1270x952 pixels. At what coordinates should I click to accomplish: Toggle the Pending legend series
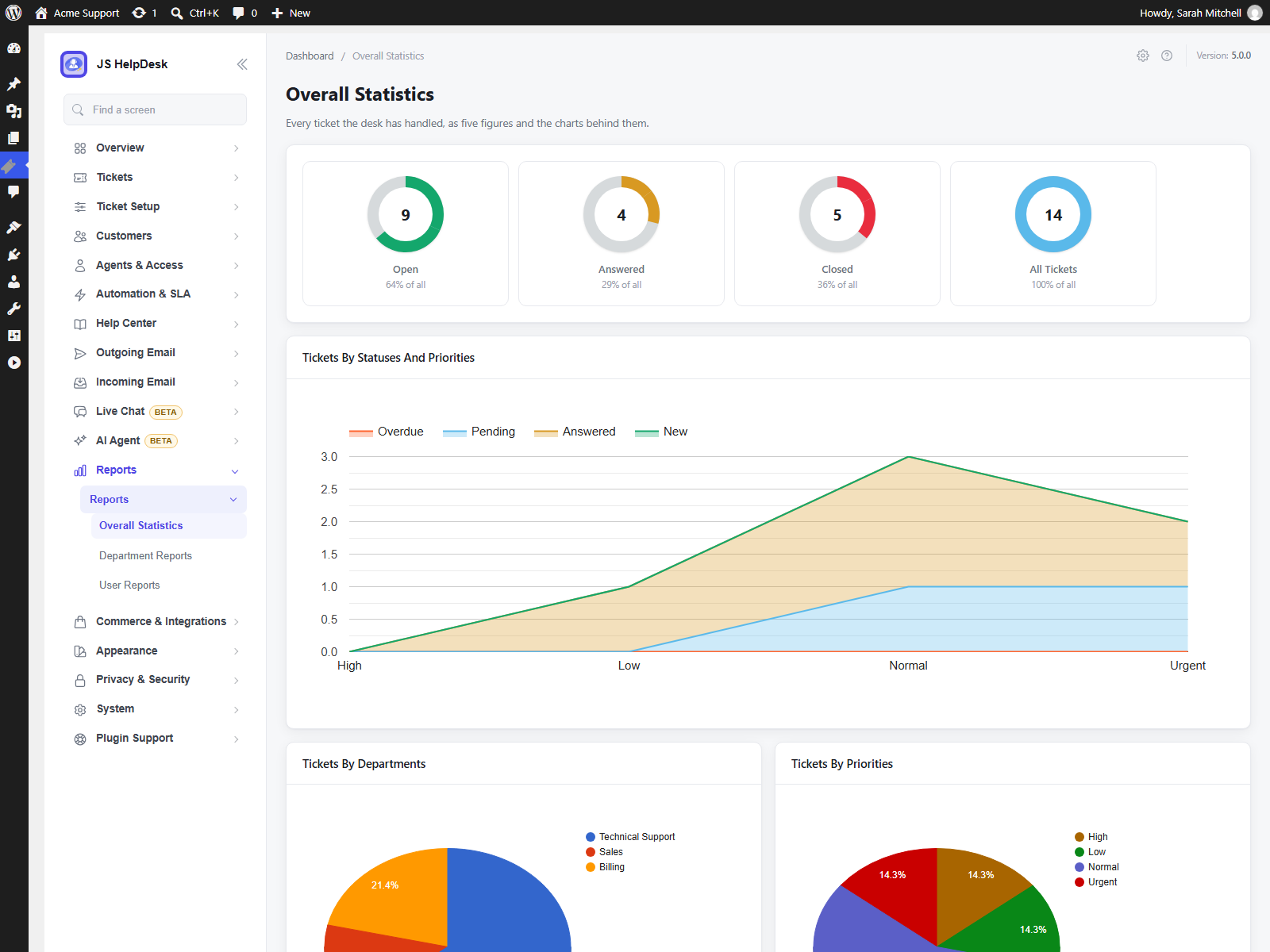coord(479,432)
